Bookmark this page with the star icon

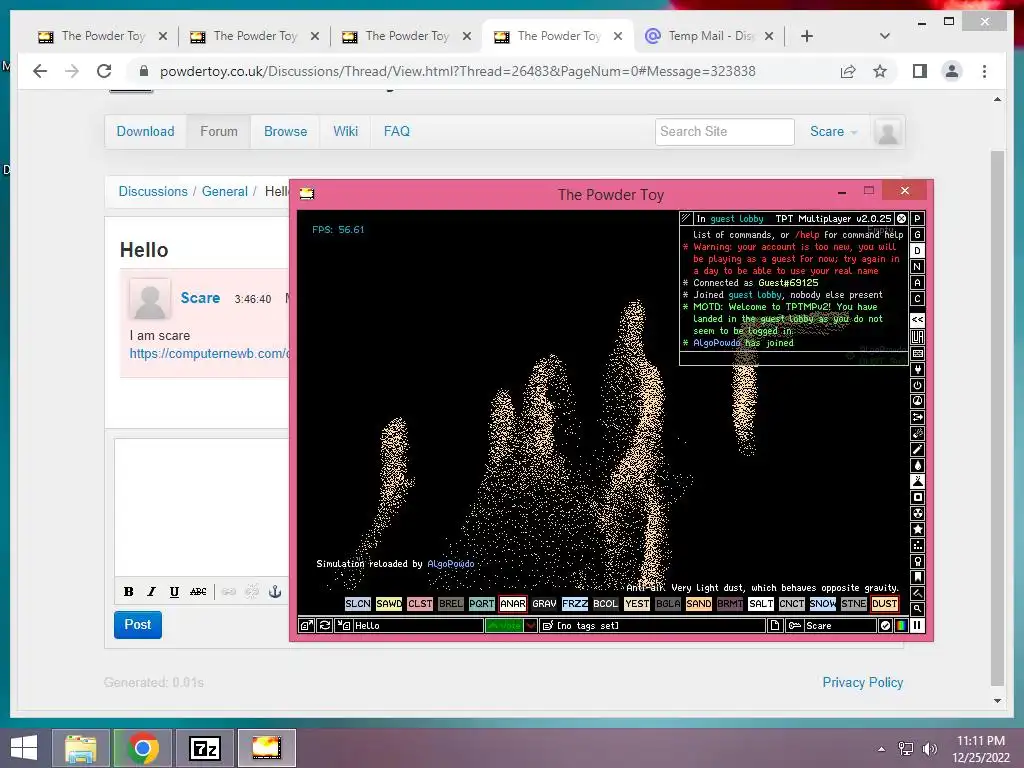880,71
